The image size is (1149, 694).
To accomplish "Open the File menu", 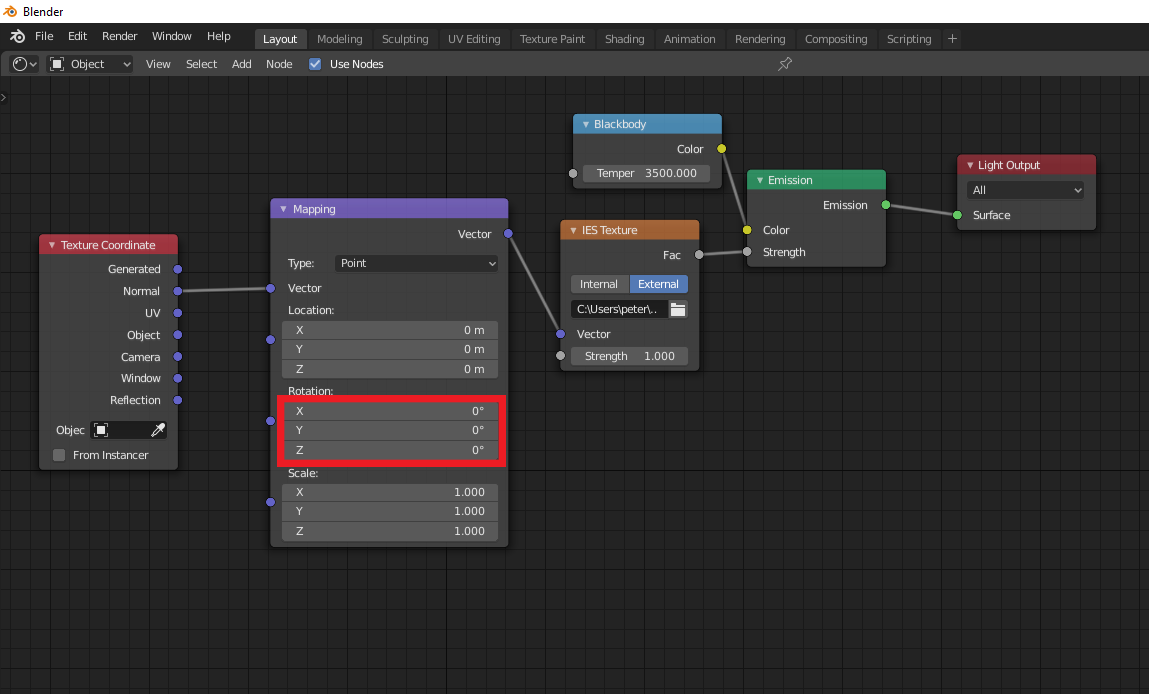I will pyautogui.click(x=44, y=37).
